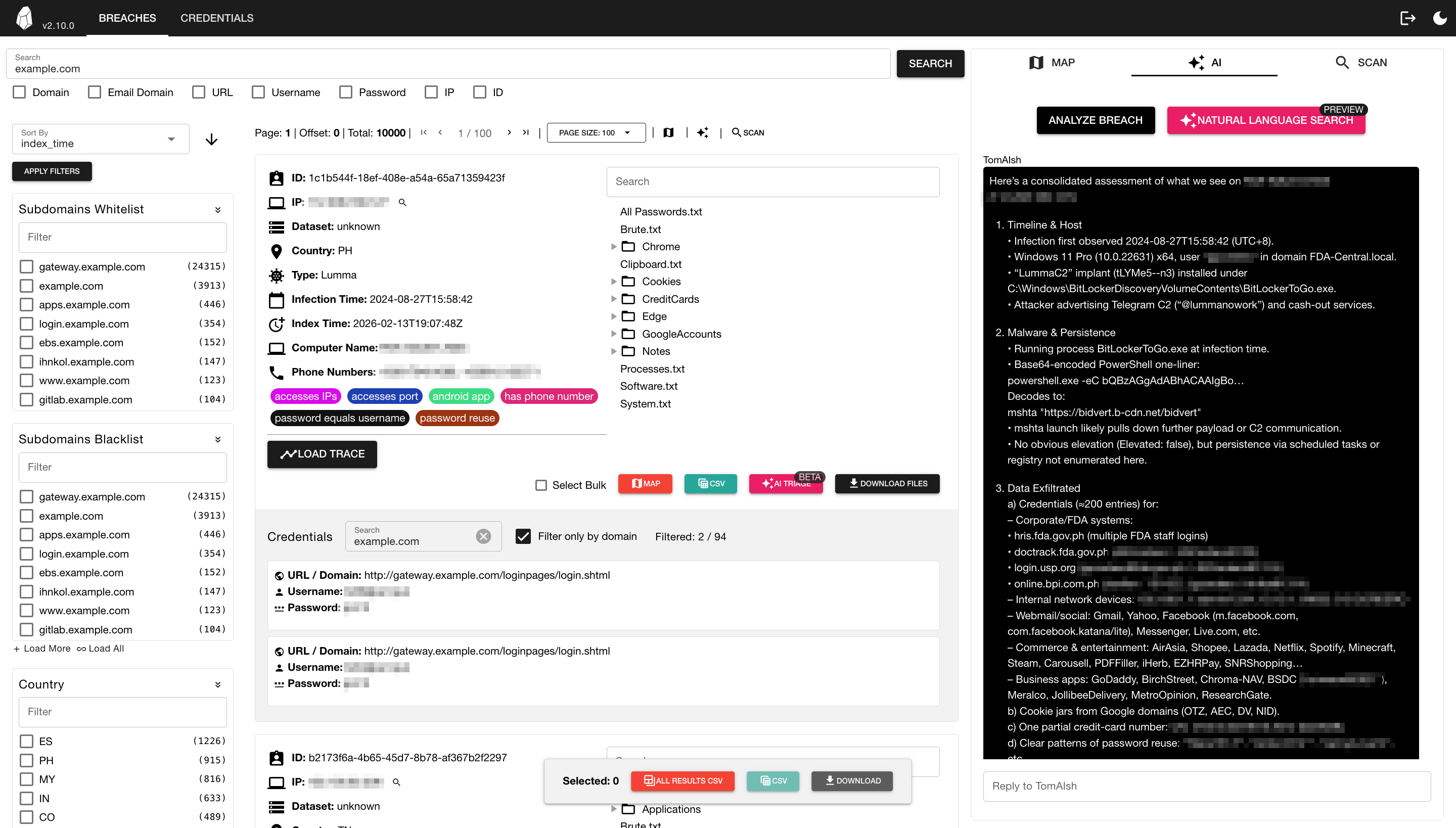This screenshot has height=828, width=1456.
Task: Expand the Cookies folder
Action: click(614, 282)
